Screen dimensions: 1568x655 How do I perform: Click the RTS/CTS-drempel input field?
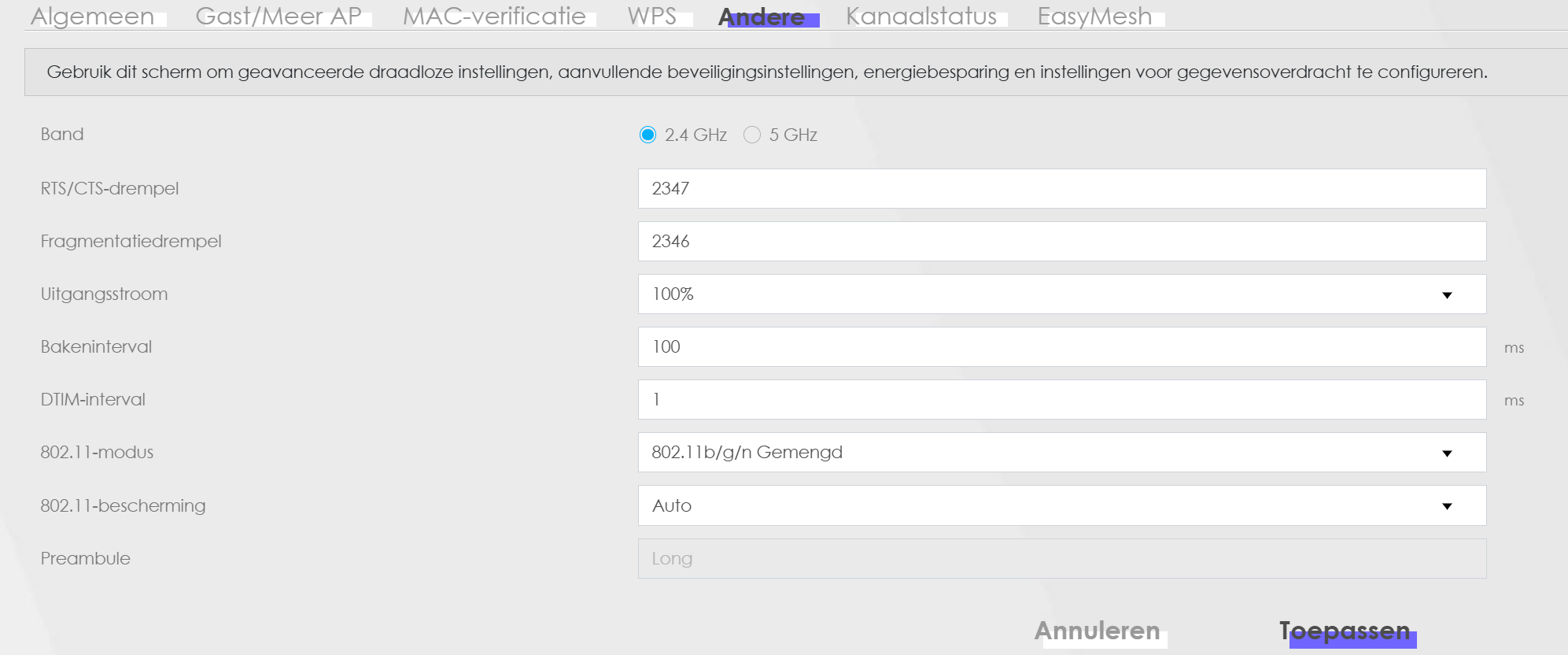(1061, 189)
